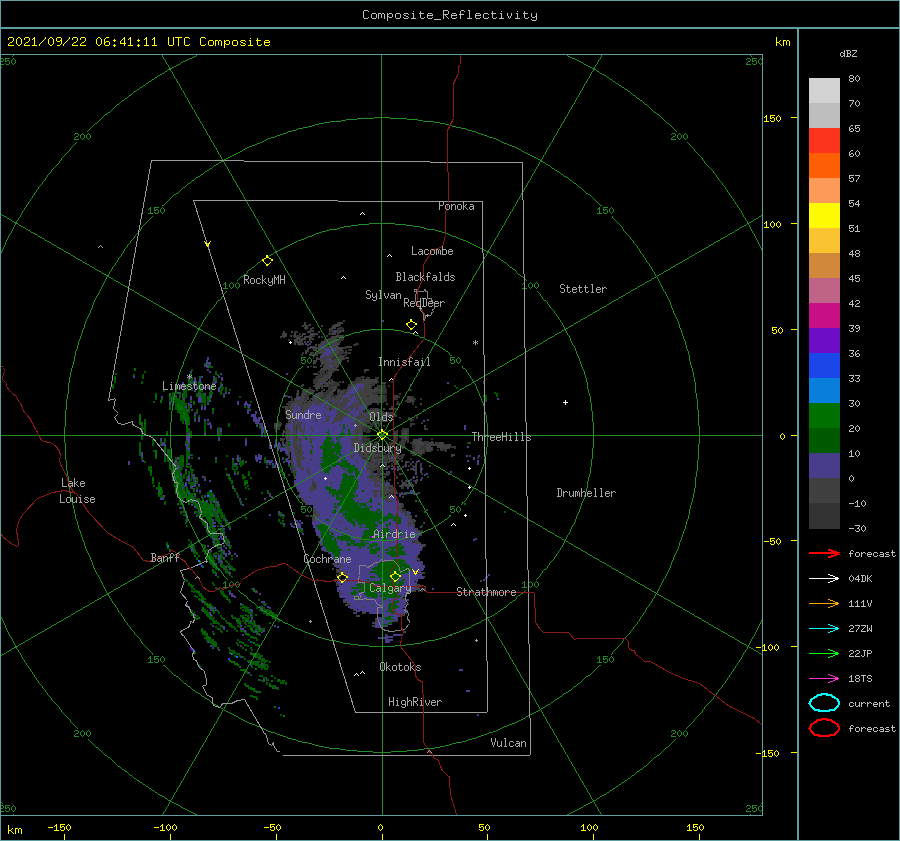Screen dimensions: 900x841
Task: Click the green 22JP arrow in legend
Action: tap(824, 653)
